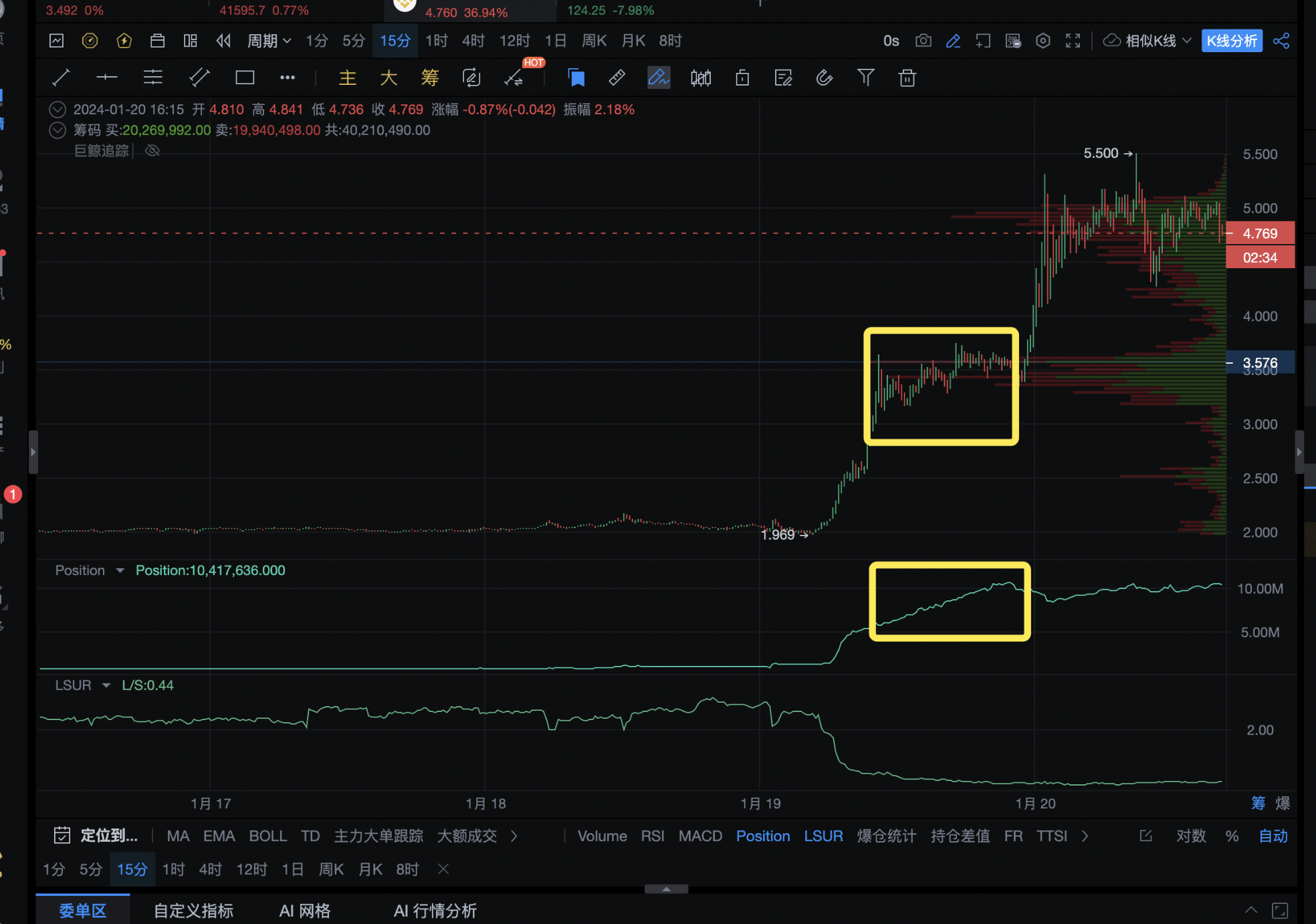Viewport: 1316px width, 924px height.
Task: Expand the left sidebar collapse handle
Action: [33, 452]
